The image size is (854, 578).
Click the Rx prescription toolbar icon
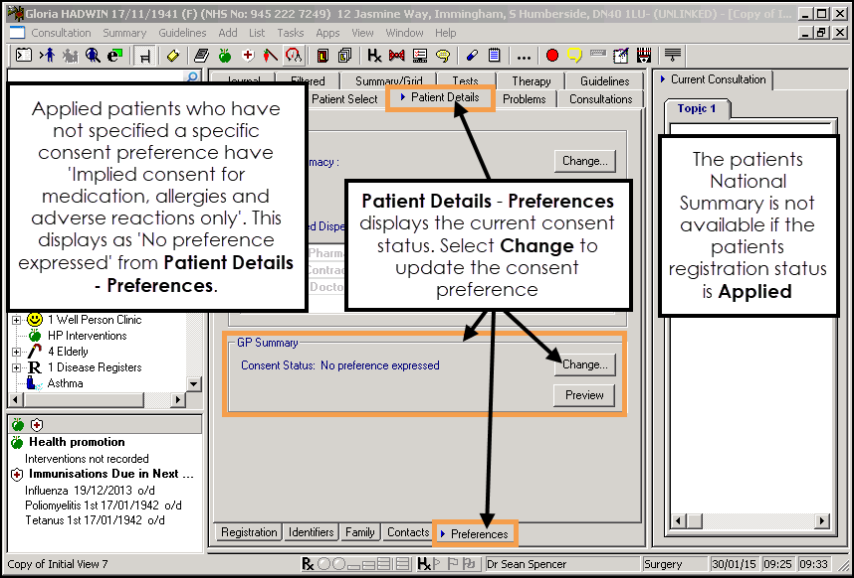(375, 55)
